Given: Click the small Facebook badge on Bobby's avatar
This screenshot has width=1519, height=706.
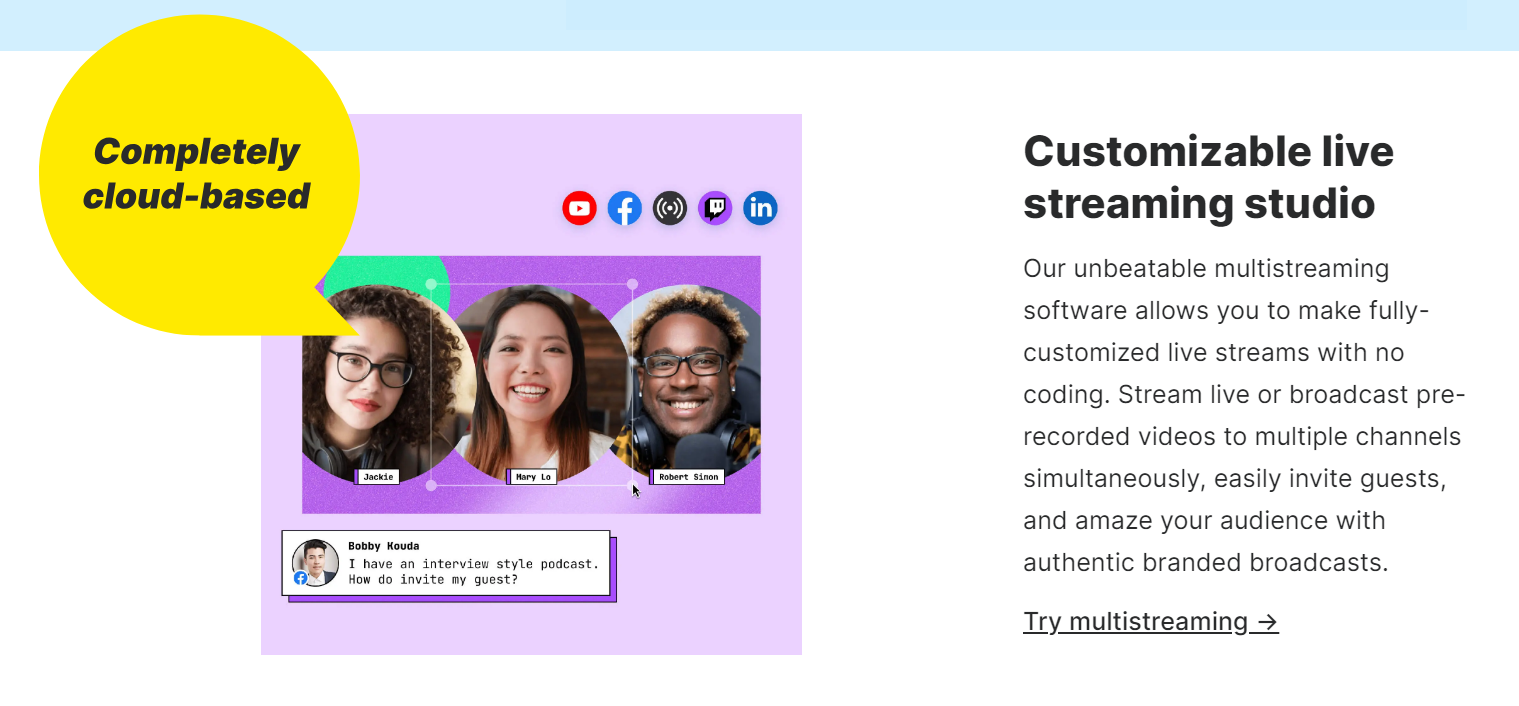Looking at the screenshot, I should [x=300, y=578].
